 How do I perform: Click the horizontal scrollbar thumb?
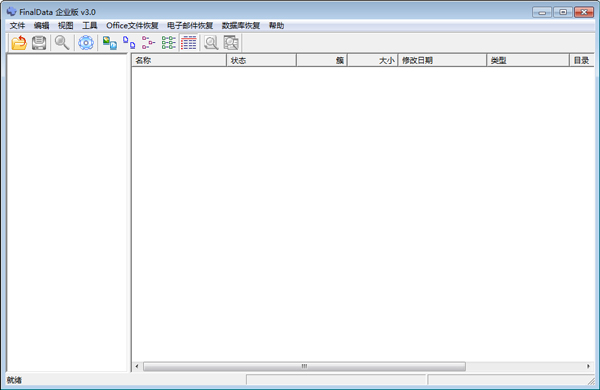[304, 366]
